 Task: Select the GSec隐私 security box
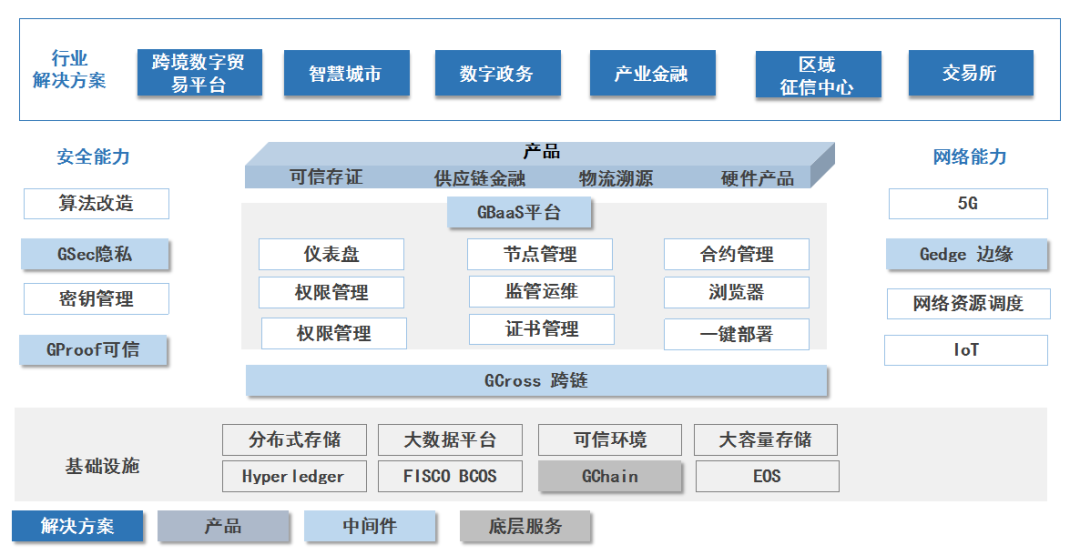pyautogui.click(x=94, y=254)
